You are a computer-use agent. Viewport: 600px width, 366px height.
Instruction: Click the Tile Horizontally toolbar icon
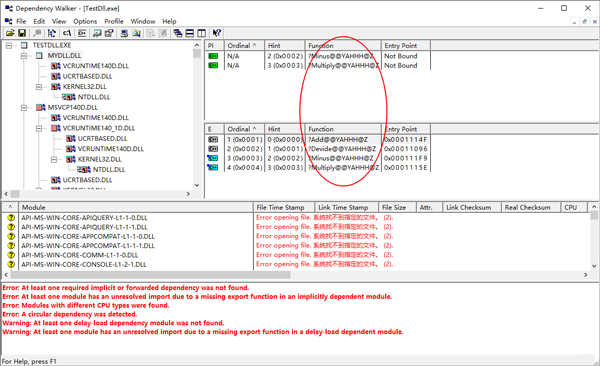(189, 33)
